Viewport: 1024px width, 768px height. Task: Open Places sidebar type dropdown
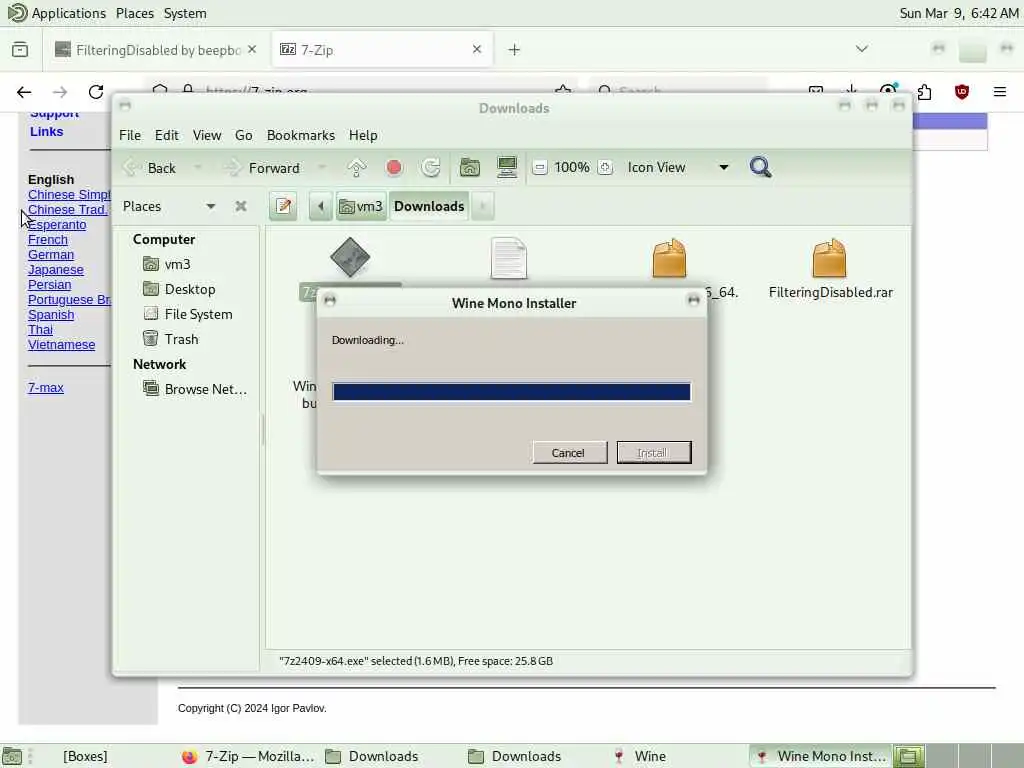[x=170, y=206]
